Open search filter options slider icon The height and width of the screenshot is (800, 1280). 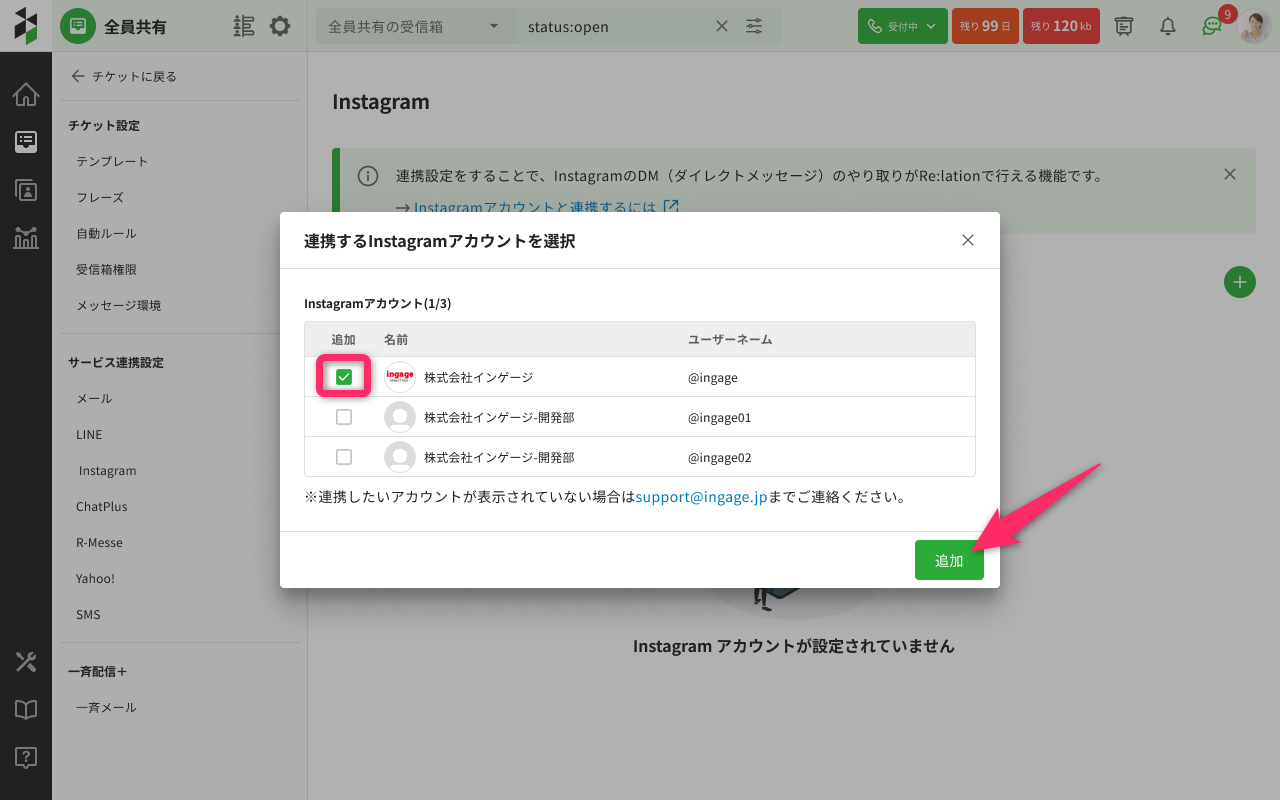coord(754,27)
